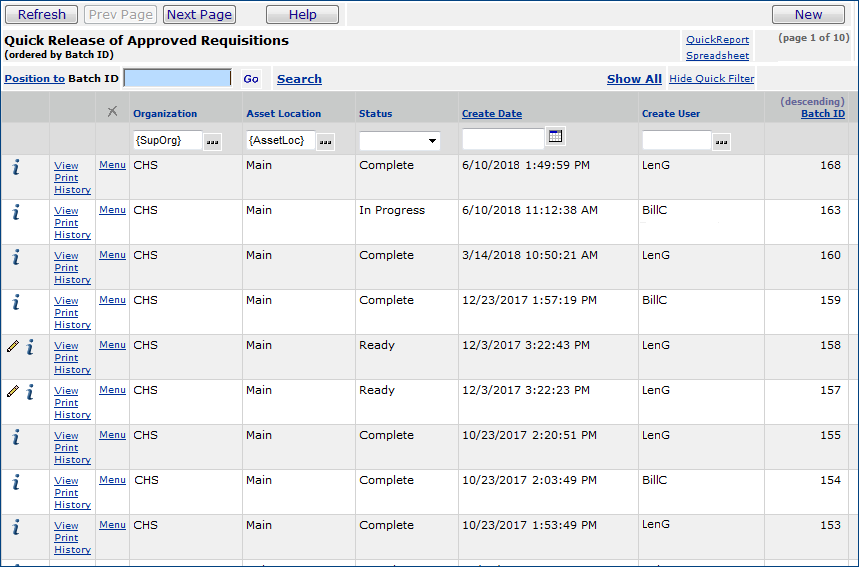Viewport: 859px width, 567px height.
Task: Expand the Status filter dropdown
Action: 432,142
